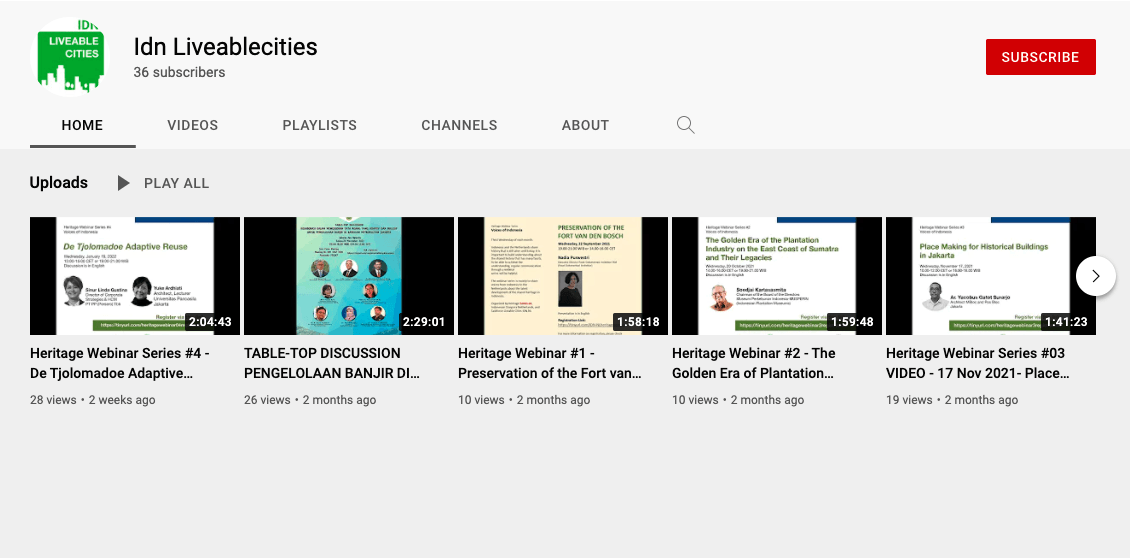
Task: Click the 2:29:01 duration badge
Action: (x=424, y=322)
